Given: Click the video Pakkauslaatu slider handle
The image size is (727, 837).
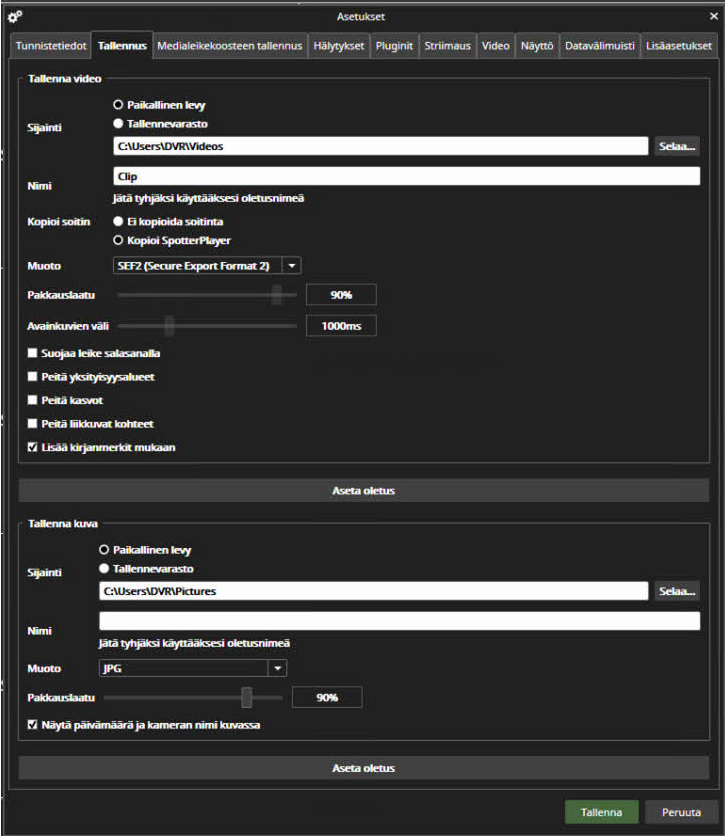Looking at the screenshot, I should click(277, 294).
